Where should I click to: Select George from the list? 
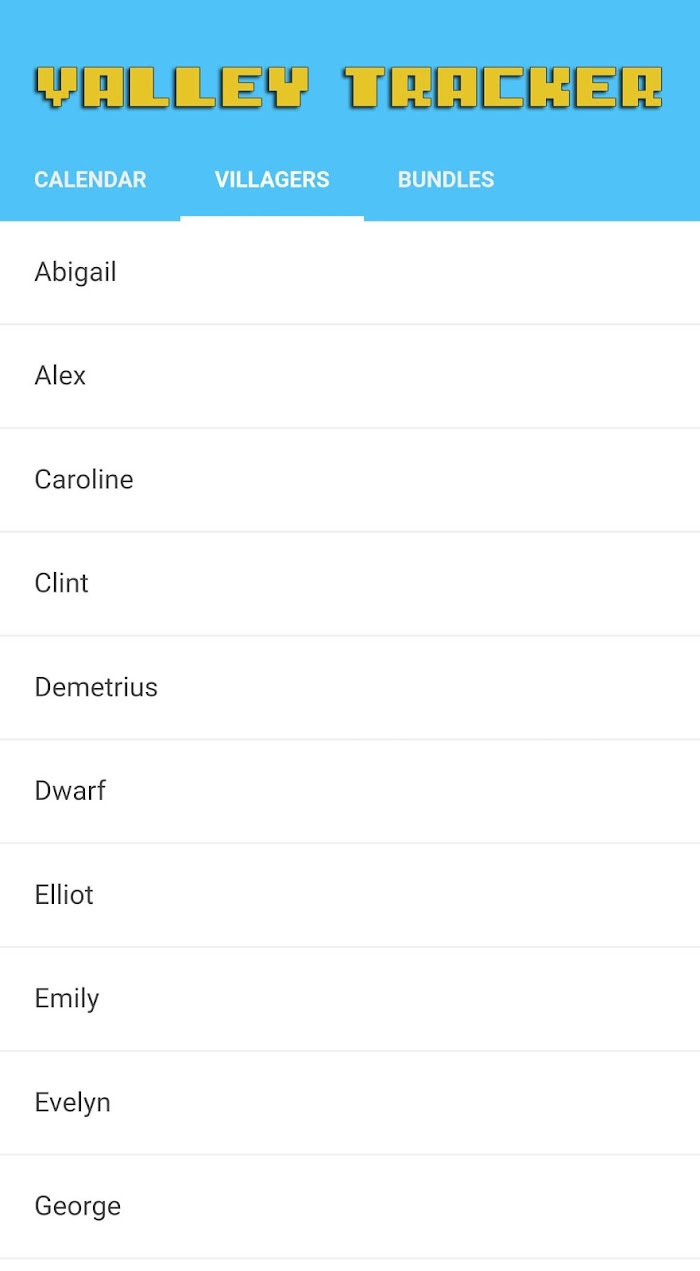(x=350, y=1207)
